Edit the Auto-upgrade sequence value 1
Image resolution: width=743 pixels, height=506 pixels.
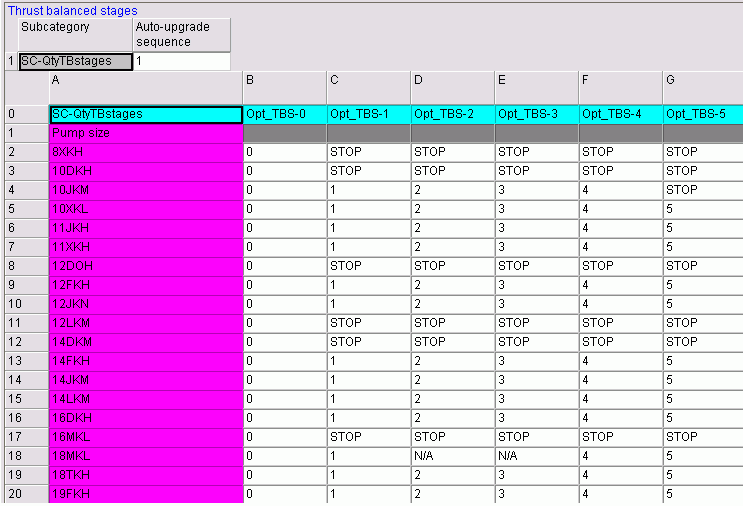click(182, 62)
